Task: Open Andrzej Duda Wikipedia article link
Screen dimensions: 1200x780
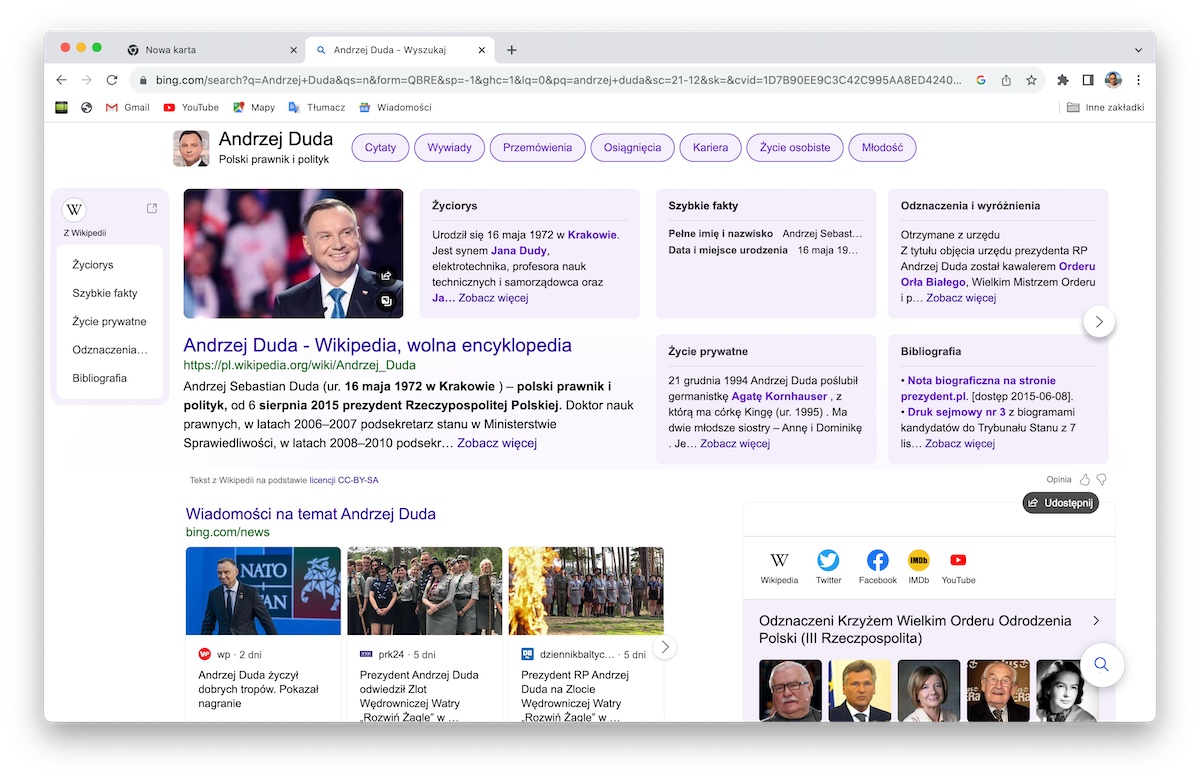Action: pos(377,345)
